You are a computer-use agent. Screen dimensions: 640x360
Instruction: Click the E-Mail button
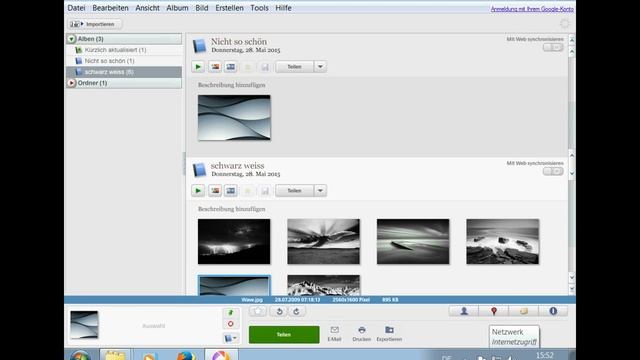coord(334,333)
